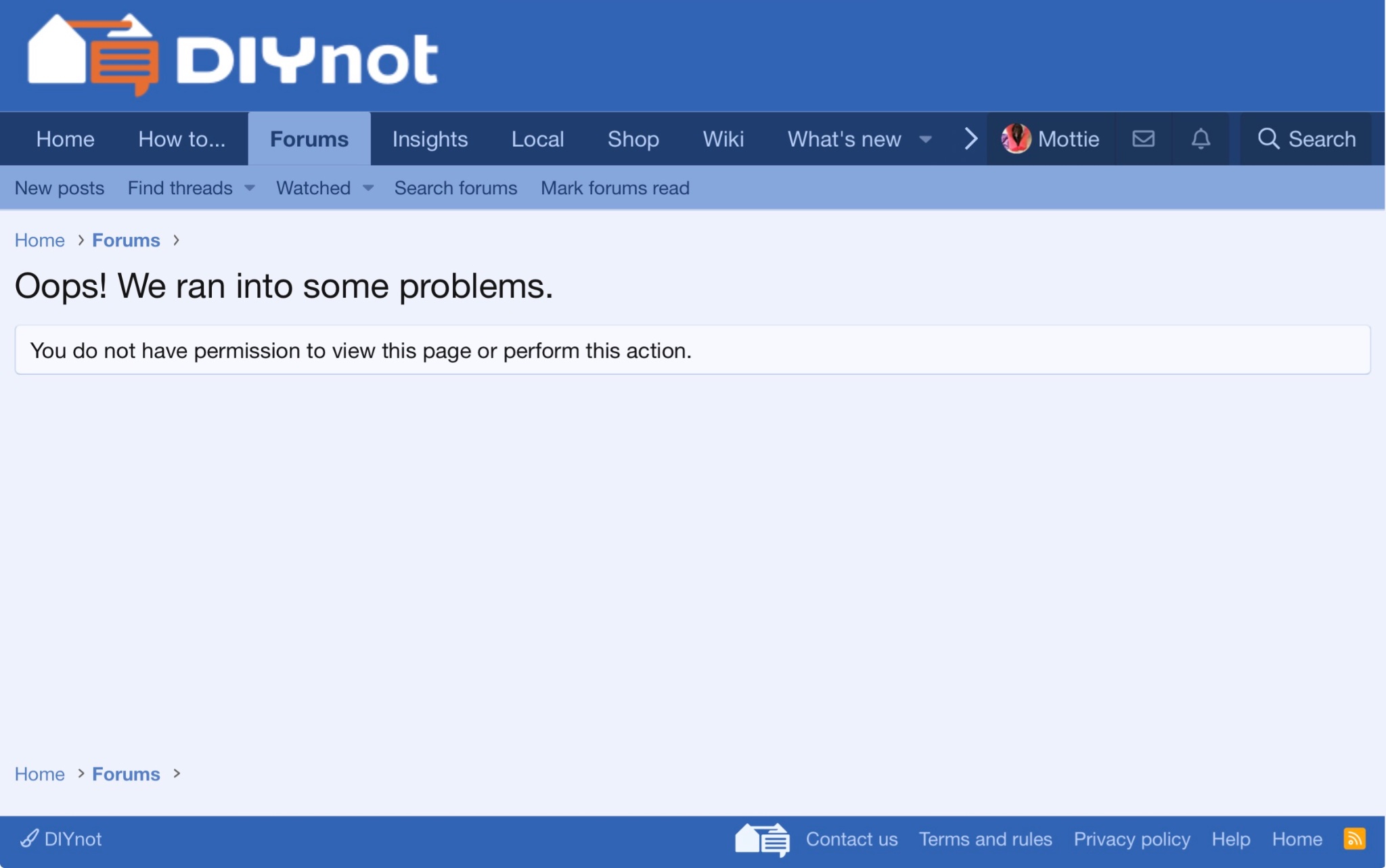
Task: Click the permission error message text
Action: pos(361,350)
